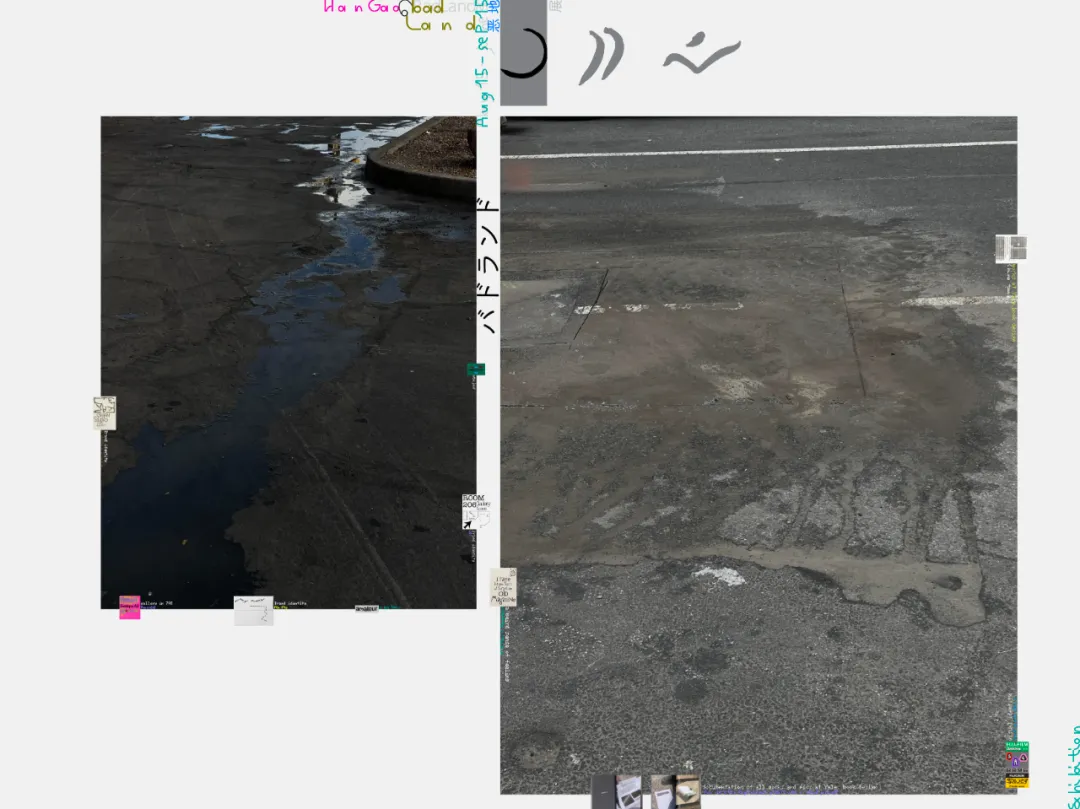1080x809 pixels.
Task: Click the double gray brush stroke glyph
Action: pyautogui.click(x=601, y=56)
